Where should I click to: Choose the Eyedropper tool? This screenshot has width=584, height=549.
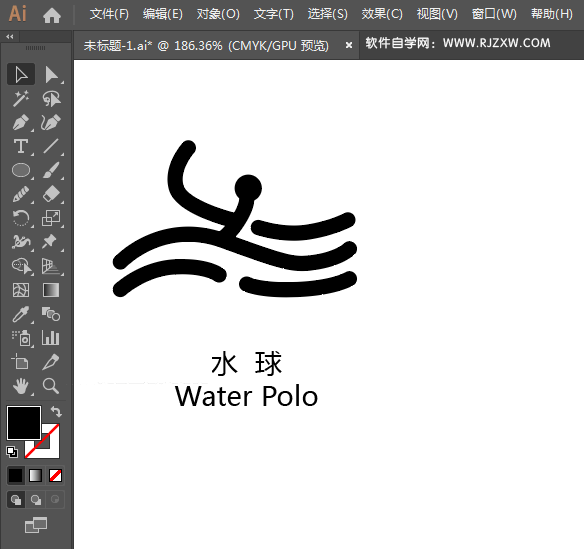tap(21, 314)
